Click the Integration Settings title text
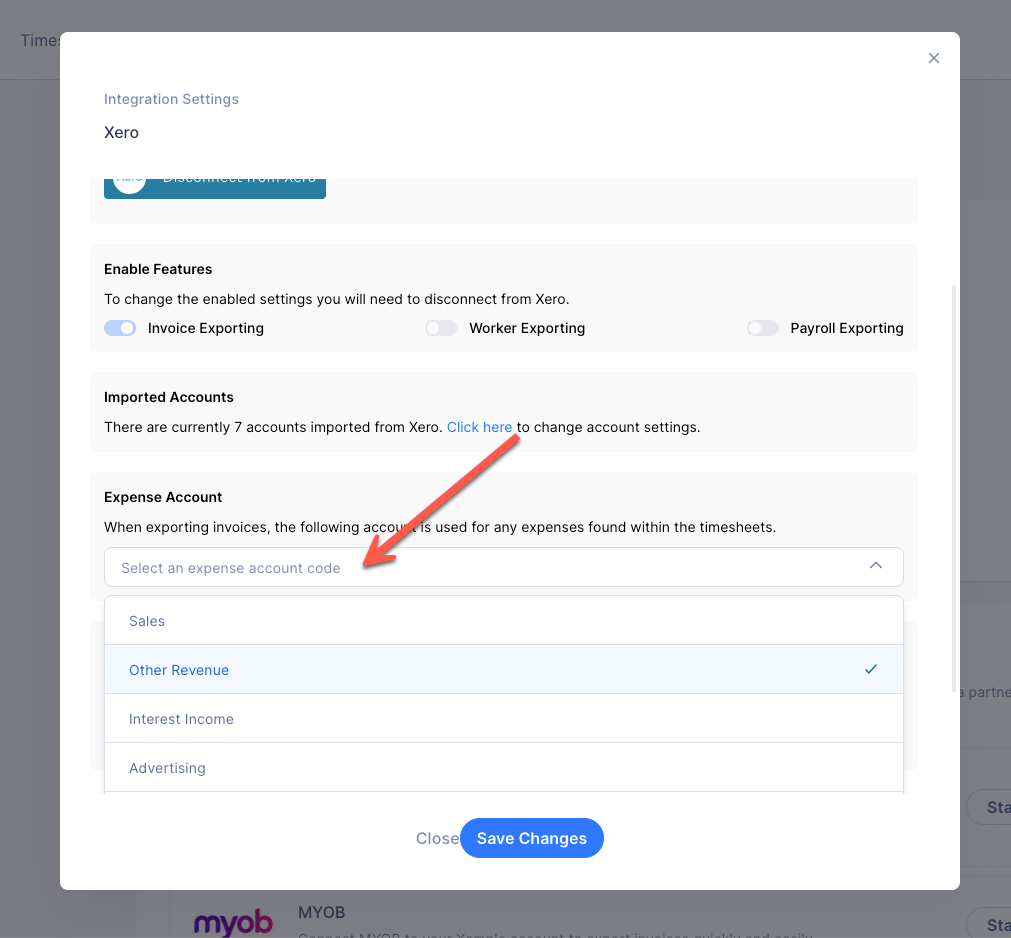Image resolution: width=1011 pixels, height=938 pixels. [172, 99]
